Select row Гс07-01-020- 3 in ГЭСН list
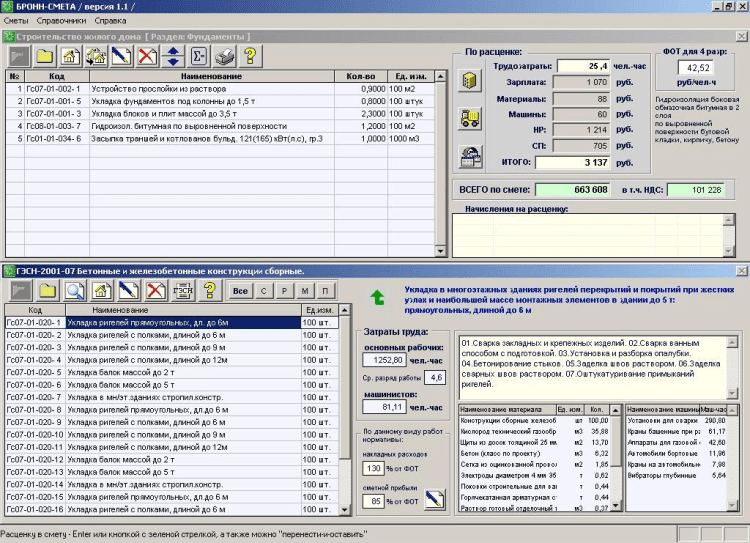 tap(172, 347)
